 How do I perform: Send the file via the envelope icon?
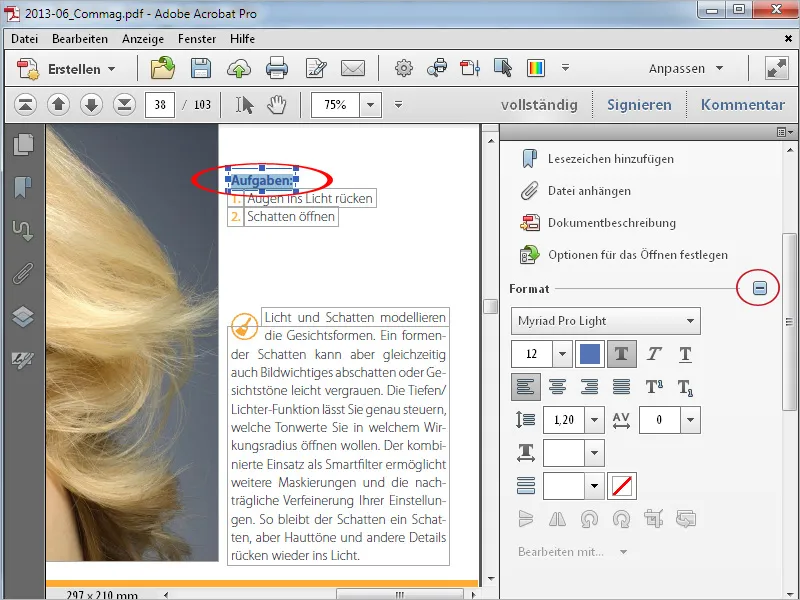(353, 68)
